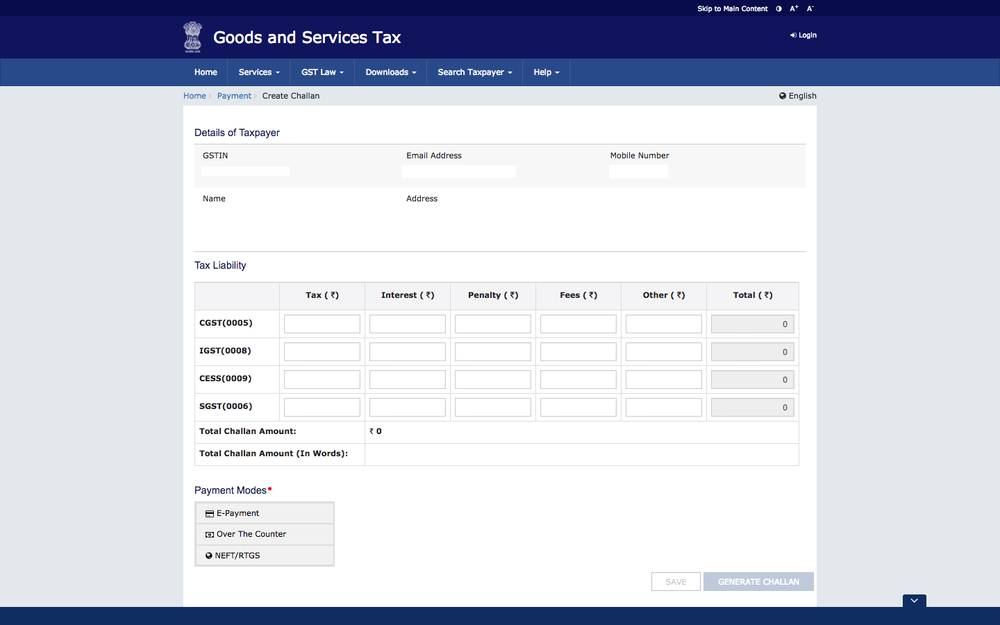Click the A+ increase font size icon
1000x625 pixels.
[x=791, y=7]
